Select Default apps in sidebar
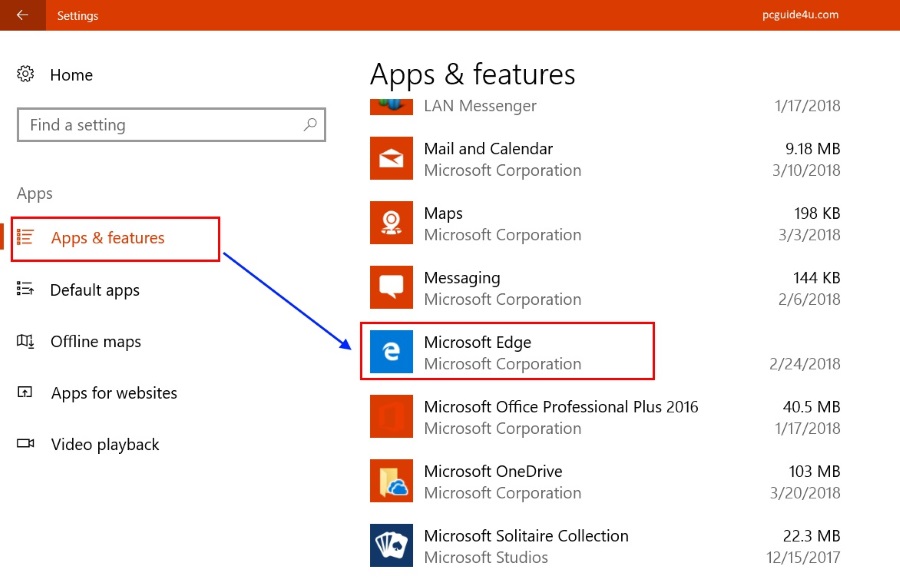Image resolution: width=900 pixels, height=580 pixels. coord(95,290)
